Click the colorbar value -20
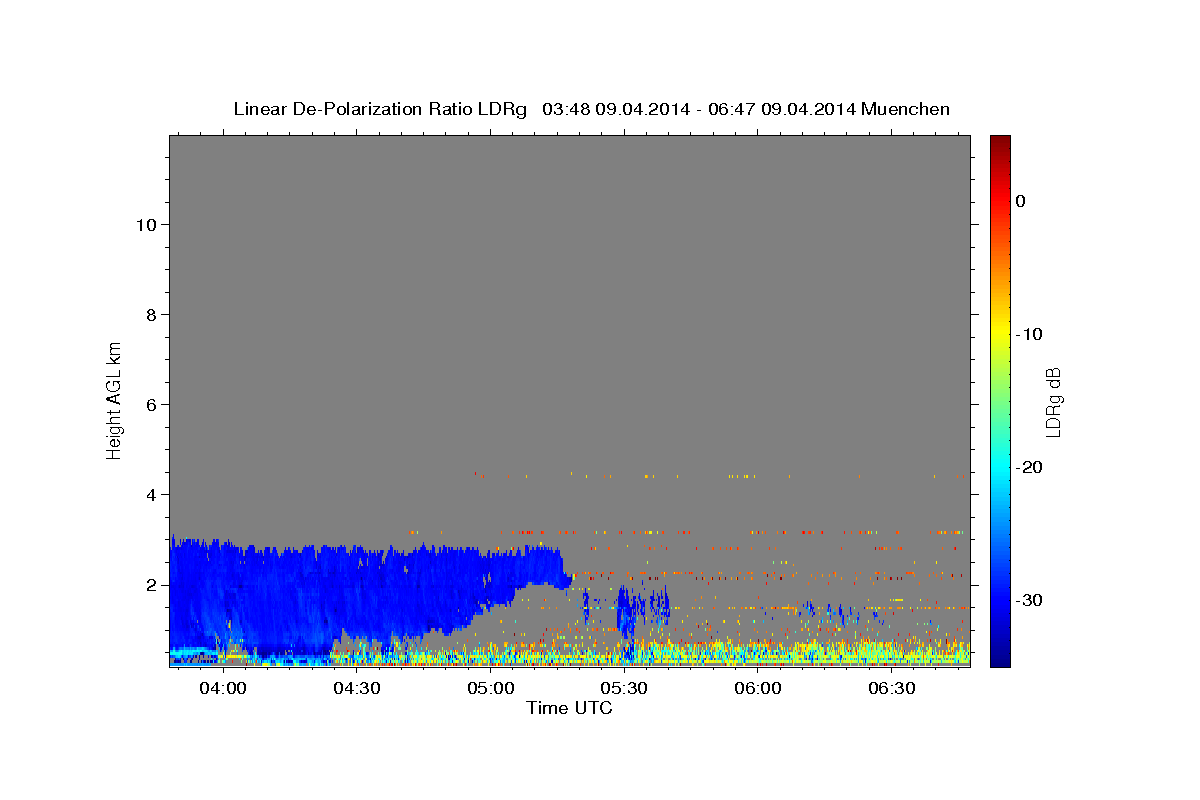The width and height of the screenshot is (1200, 800). (x=1029, y=467)
